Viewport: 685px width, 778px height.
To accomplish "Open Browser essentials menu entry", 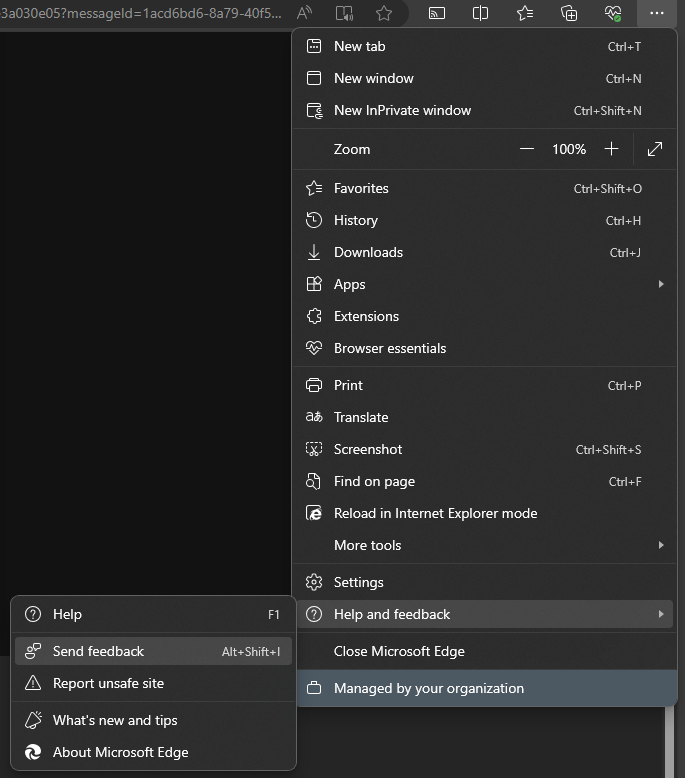I will coord(484,348).
